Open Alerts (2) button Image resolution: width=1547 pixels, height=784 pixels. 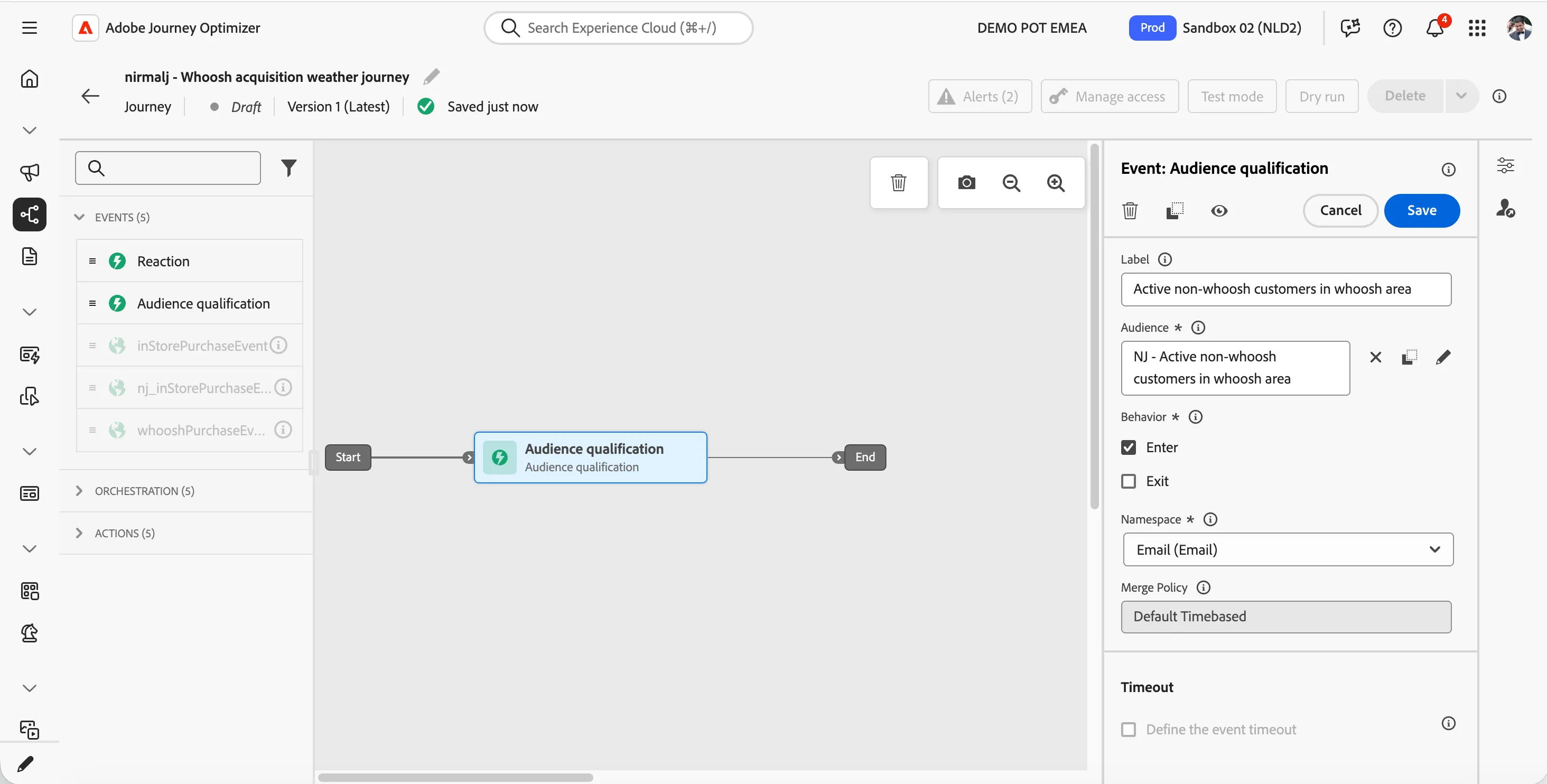tap(980, 96)
